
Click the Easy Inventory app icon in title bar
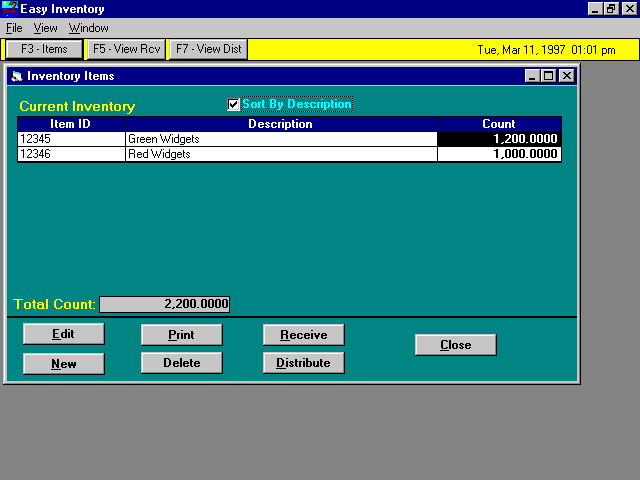(x=10, y=9)
